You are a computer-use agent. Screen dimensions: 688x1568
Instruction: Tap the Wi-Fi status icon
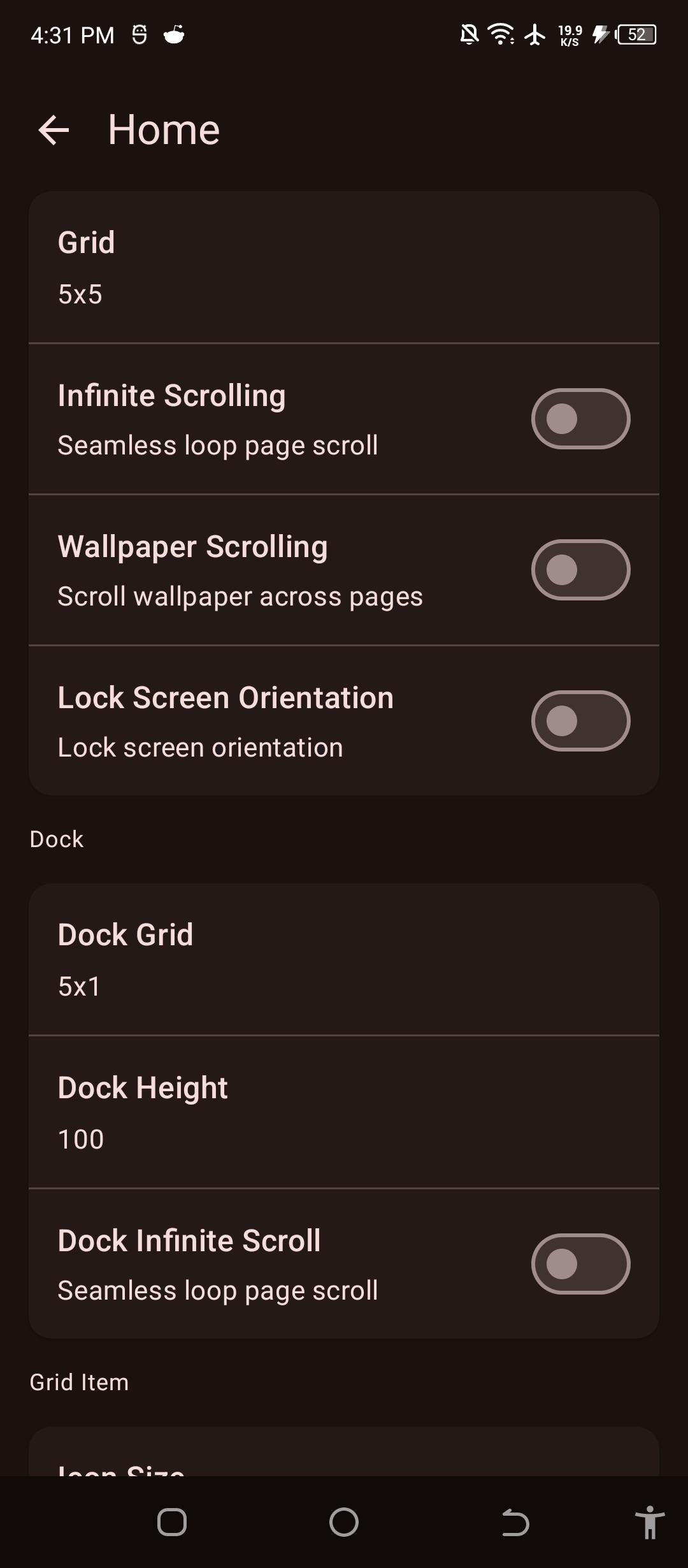click(x=501, y=34)
